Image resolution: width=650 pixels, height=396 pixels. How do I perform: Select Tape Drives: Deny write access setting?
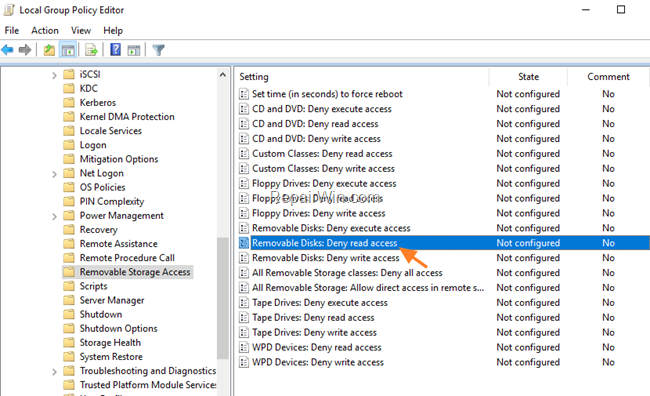point(314,333)
